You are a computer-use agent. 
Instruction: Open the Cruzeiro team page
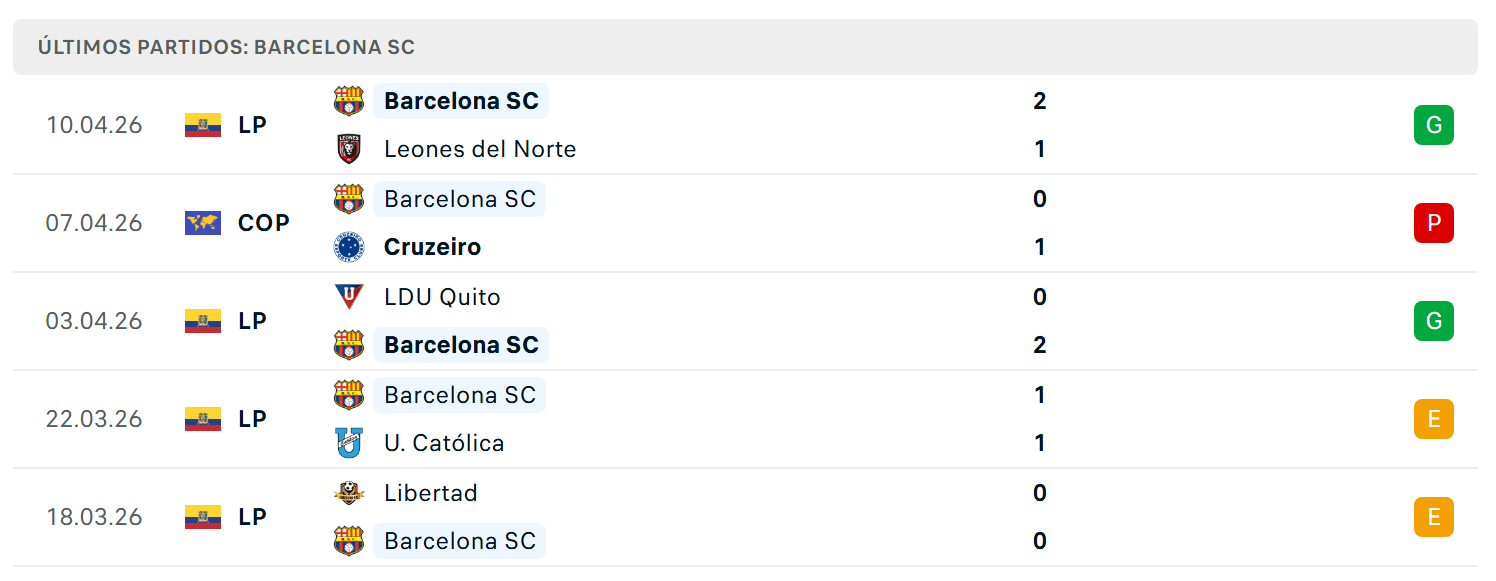tap(432, 247)
